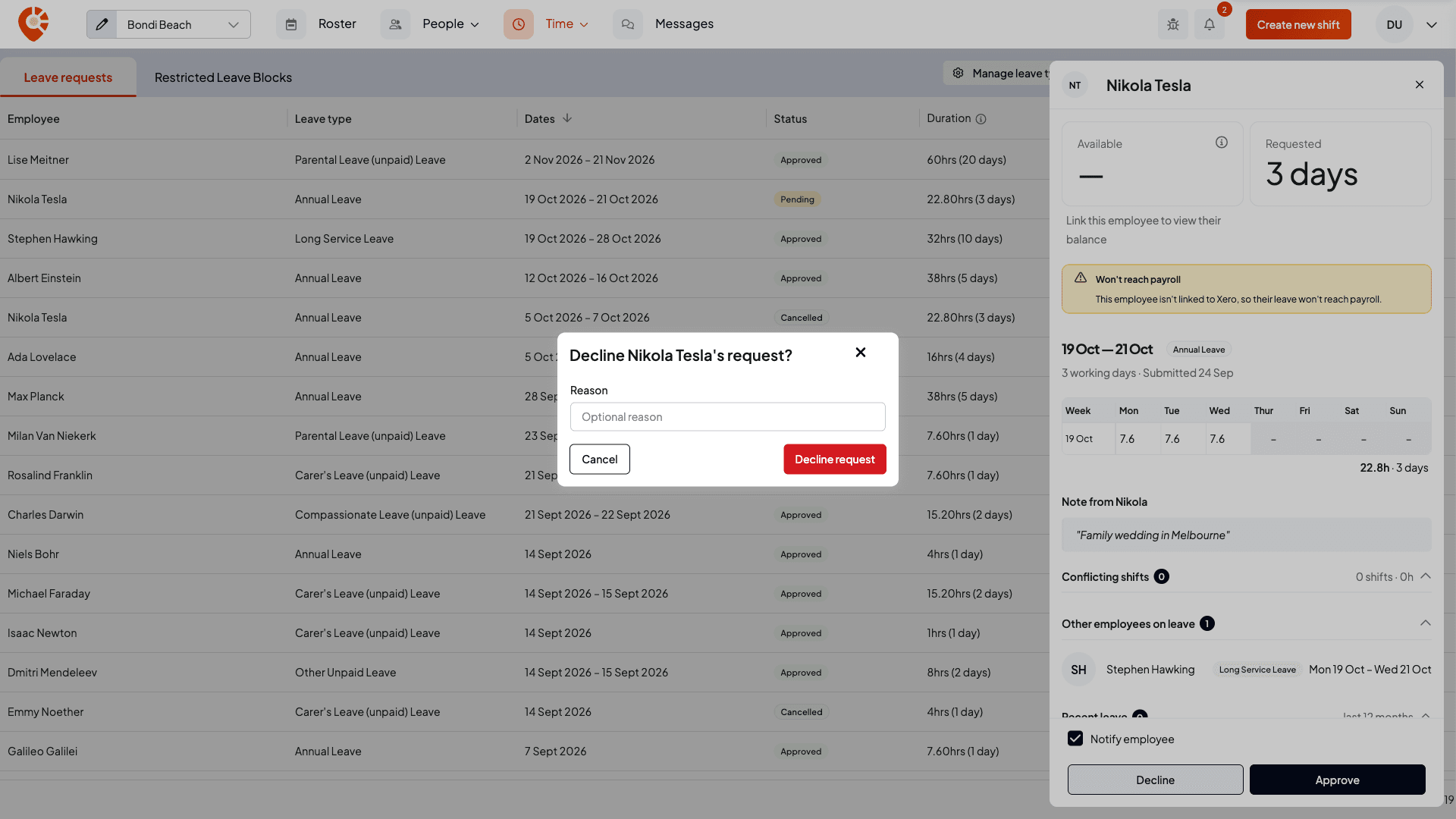This screenshot has width=1456, height=819.
Task: Click Charles Darwin's Compassionate Leave entry
Action: (x=391, y=515)
